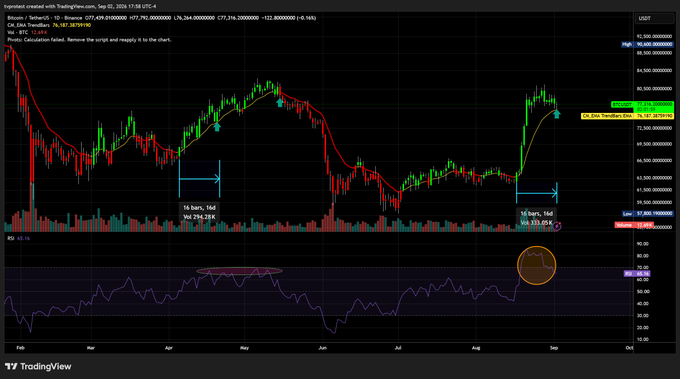Click the red Volume 12.69K axis label
Viewport: 680px width, 379px height.
(634, 225)
